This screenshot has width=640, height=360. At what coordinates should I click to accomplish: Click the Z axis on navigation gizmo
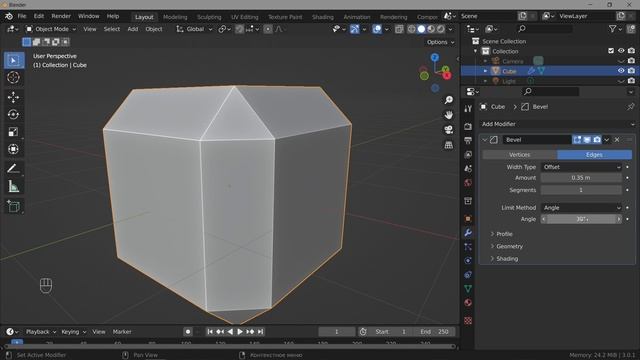tap(435, 58)
